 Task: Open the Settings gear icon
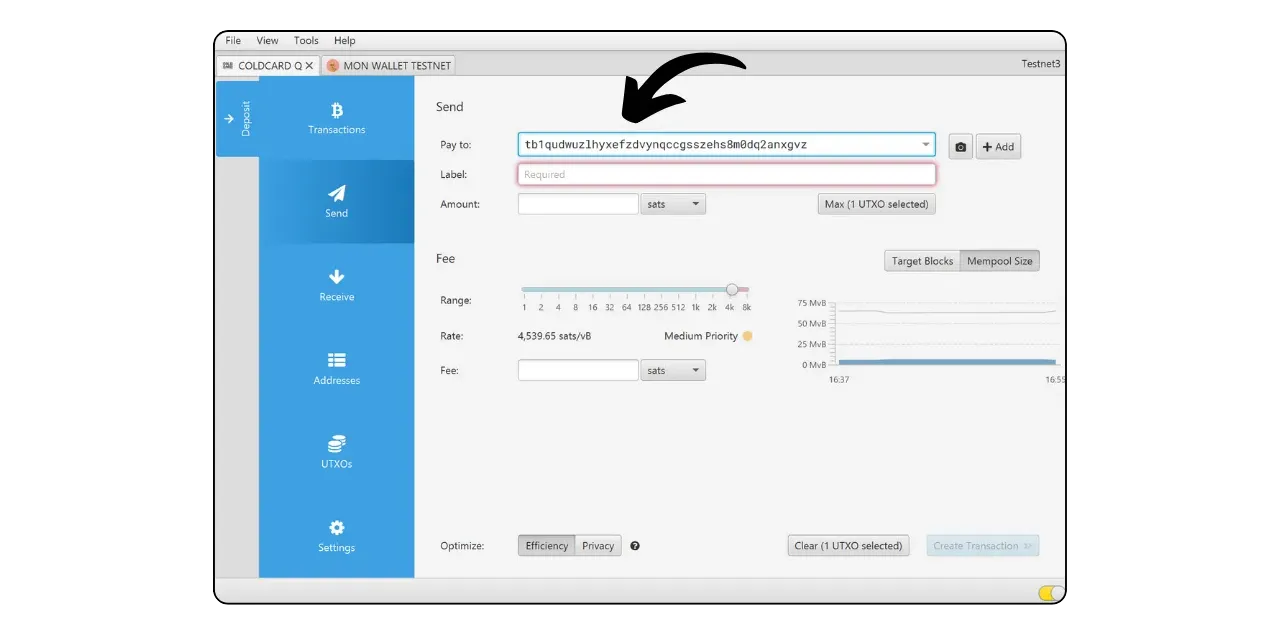coord(336,528)
